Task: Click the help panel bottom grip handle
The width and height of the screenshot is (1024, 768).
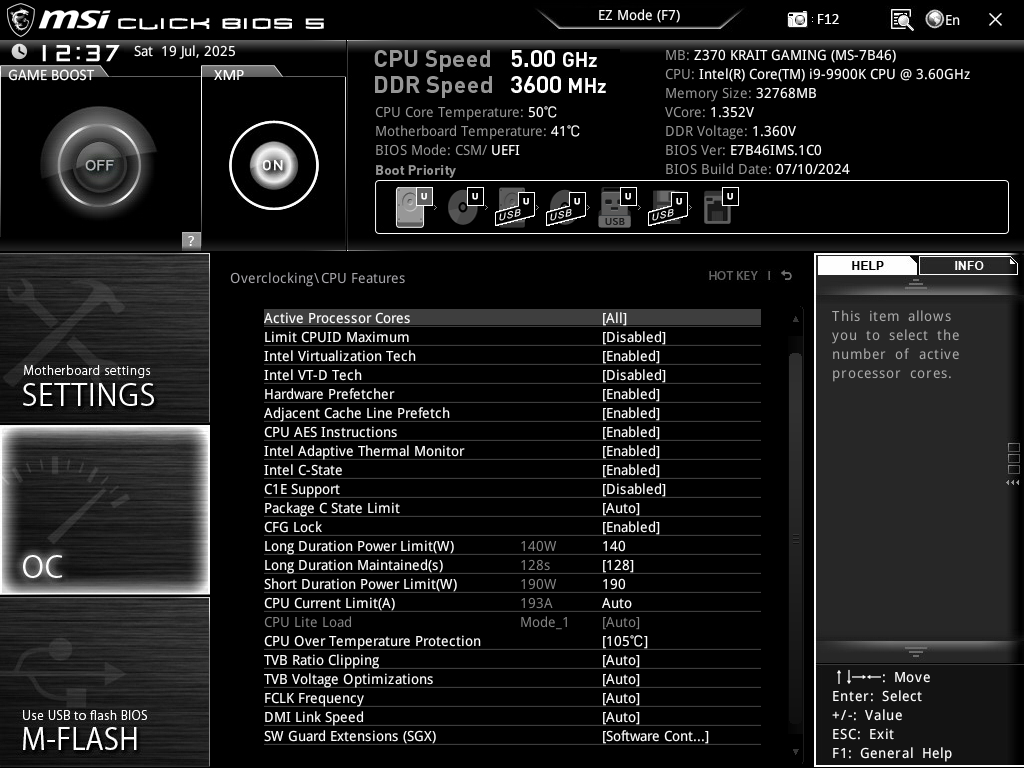Action: (x=916, y=652)
